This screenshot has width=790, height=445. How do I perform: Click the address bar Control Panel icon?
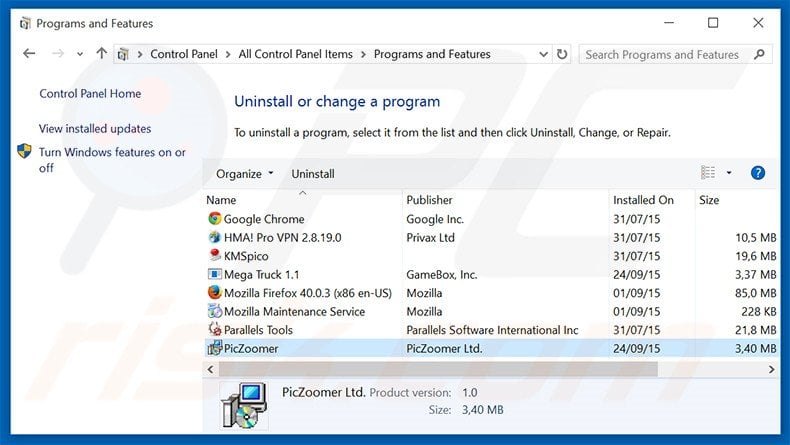[123, 54]
